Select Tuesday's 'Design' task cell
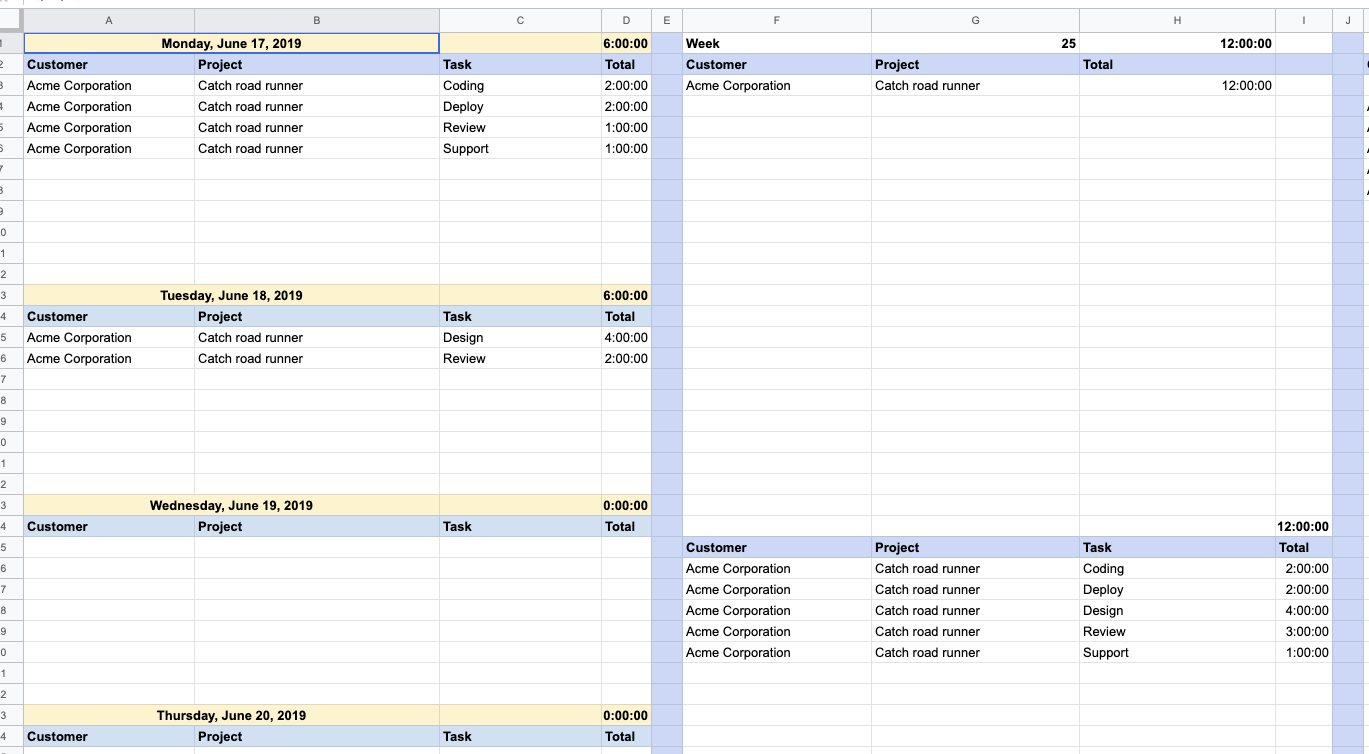The width and height of the screenshot is (1369, 754). 520,338
